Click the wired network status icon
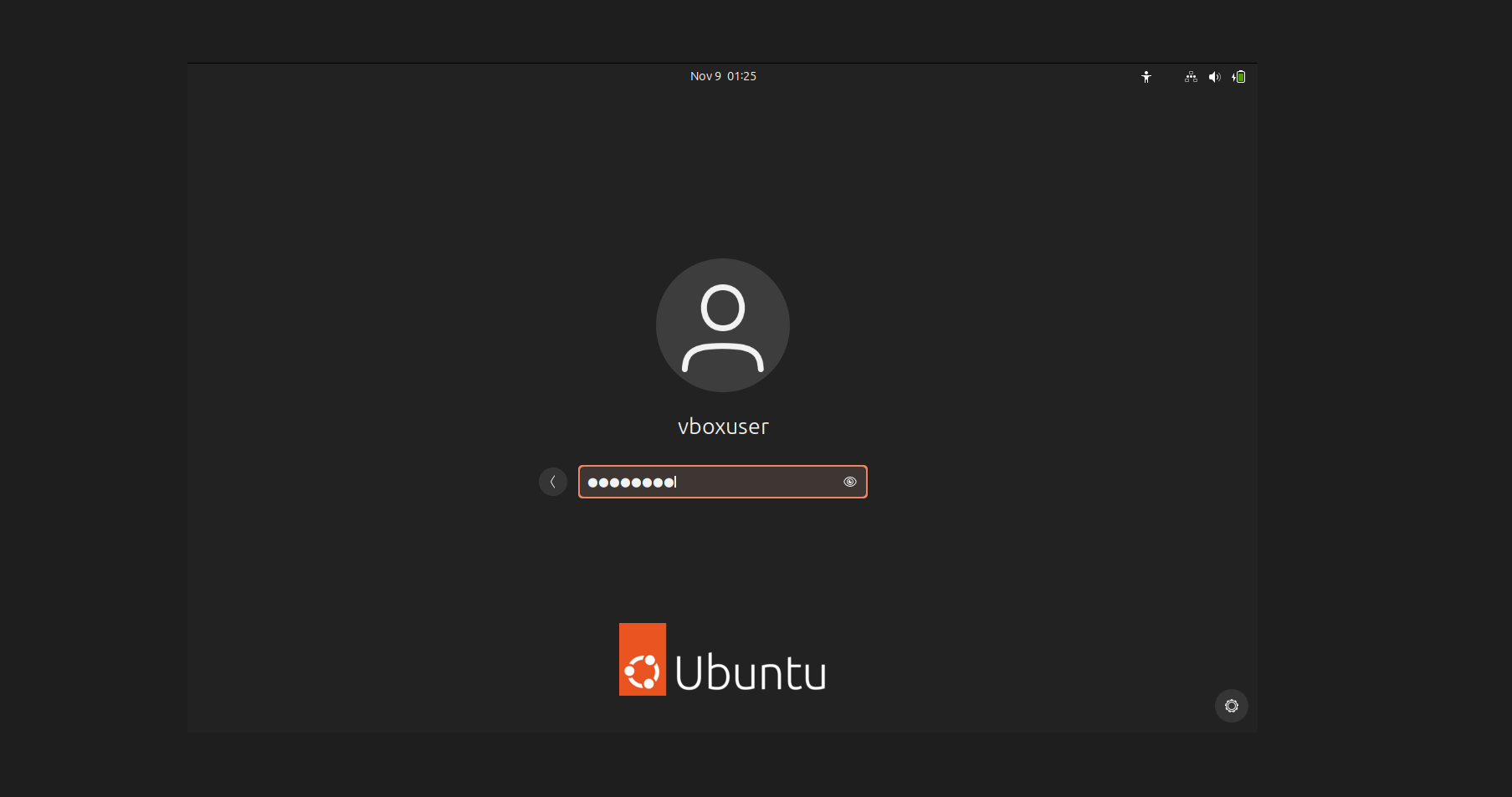Image resolution: width=1512 pixels, height=797 pixels. (1191, 77)
